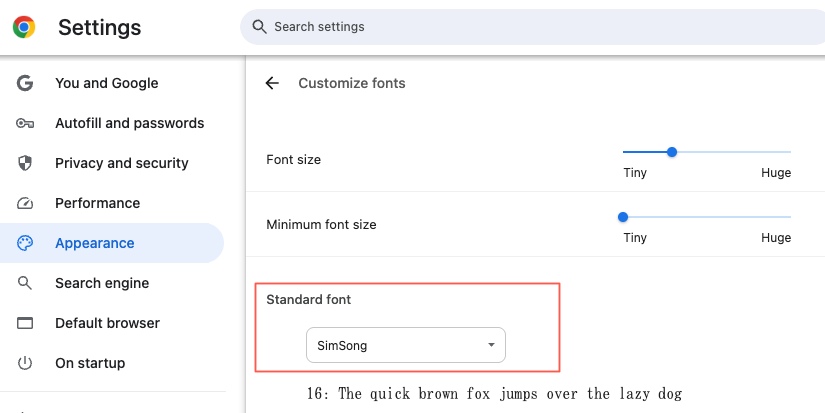Click the Default browser window icon
Screen dimensions: 825x413
coord(25,323)
